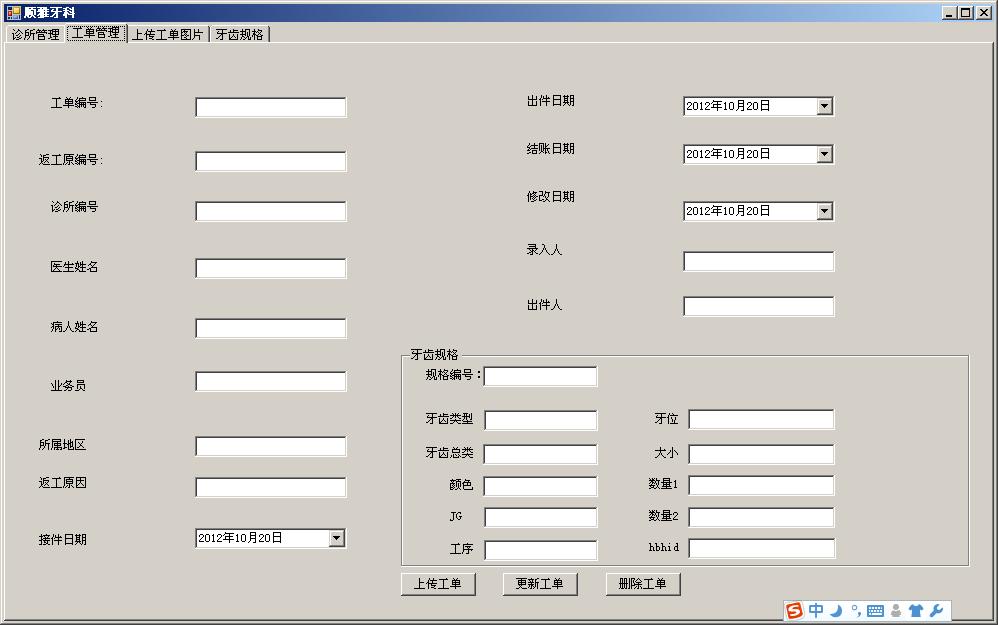998x625 pixels.
Task: Toggle Chinese punctuation on the input bar
Action: [855, 610]
